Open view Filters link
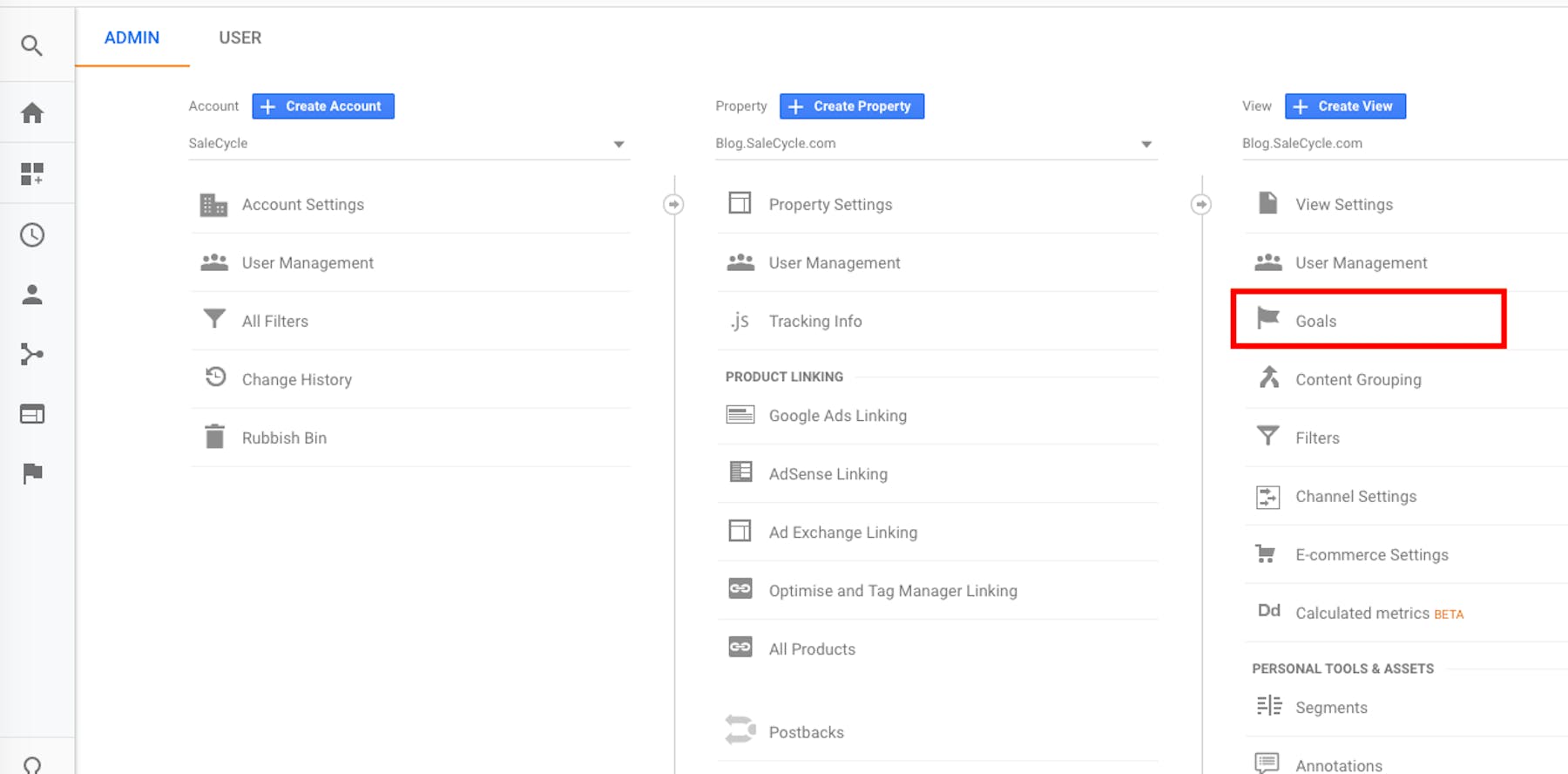Viewport: 1568px width, 774px height. pyautogui.click(x=1317, y=438)
